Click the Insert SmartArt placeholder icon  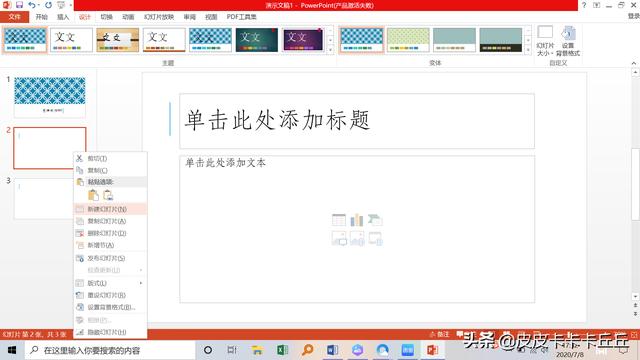(x=375, y=220)
